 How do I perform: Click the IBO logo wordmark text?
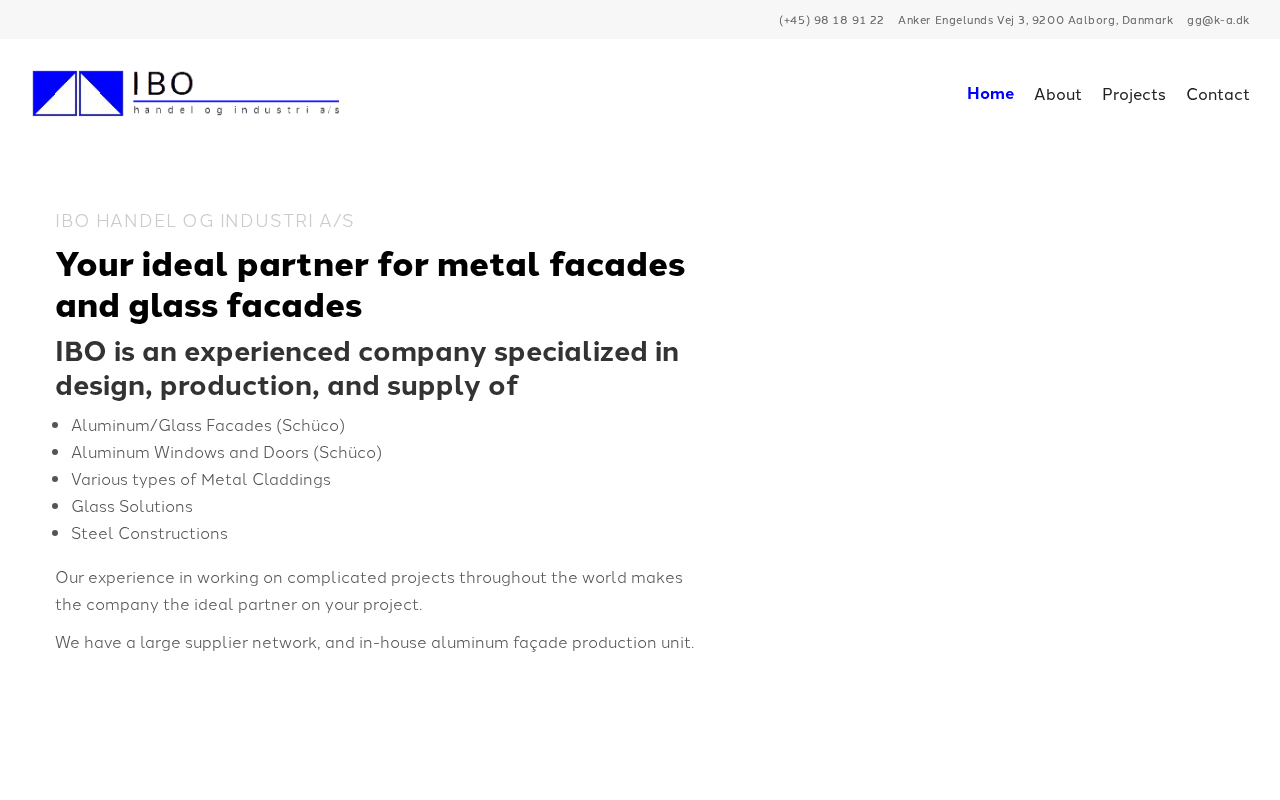coord(236,92)
